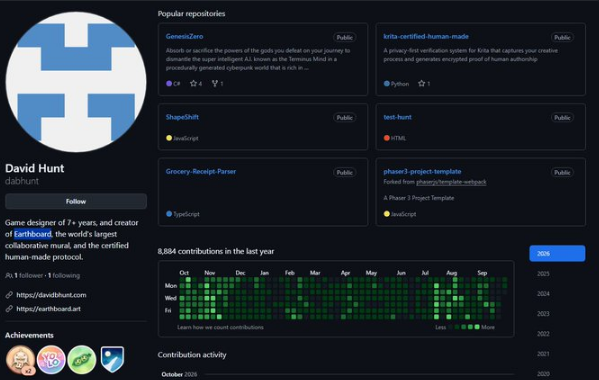Click the '8,884 contributions in the last year' heading

coord(216,251)
